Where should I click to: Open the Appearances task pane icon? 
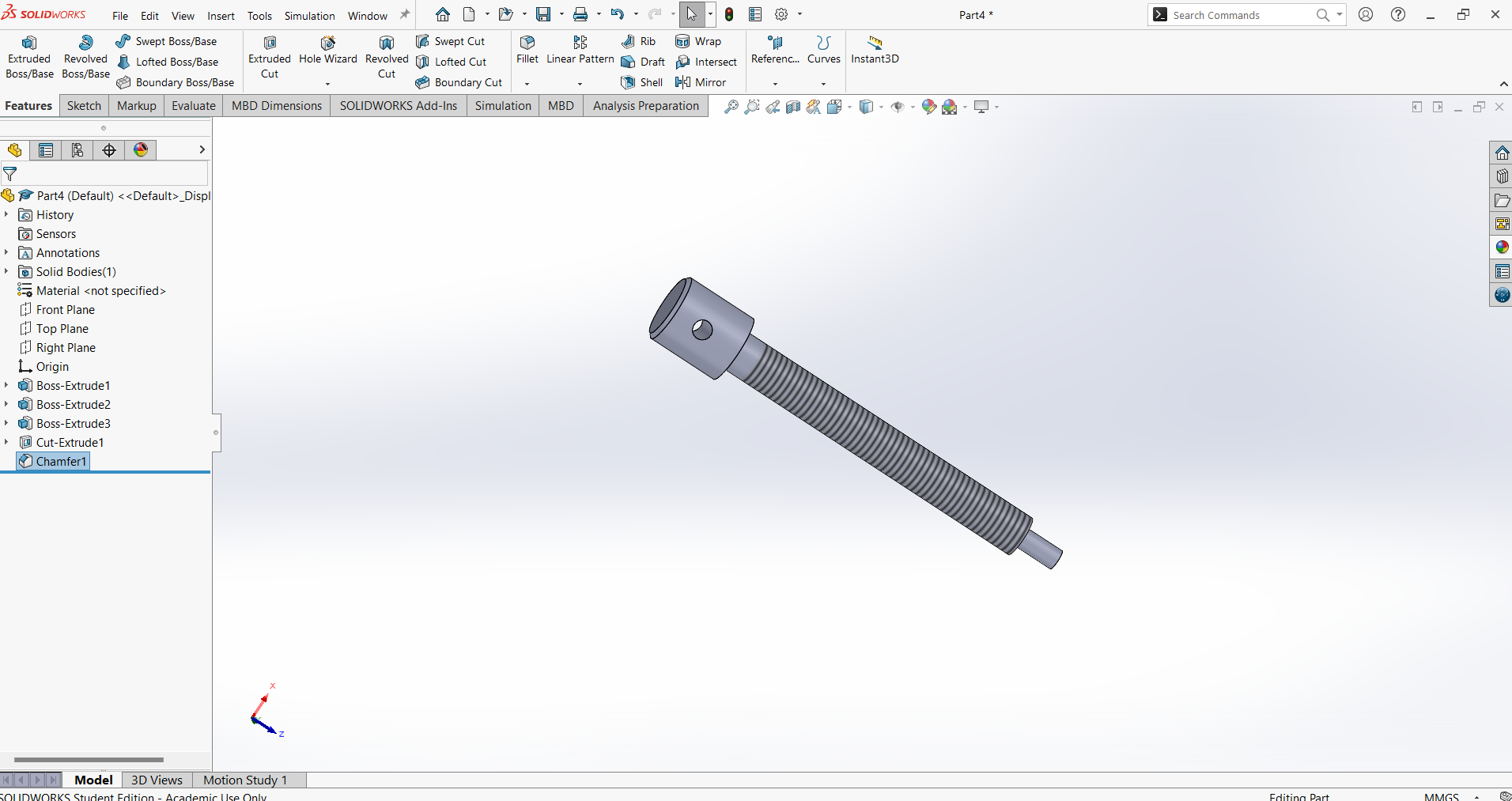point(1502,247)
